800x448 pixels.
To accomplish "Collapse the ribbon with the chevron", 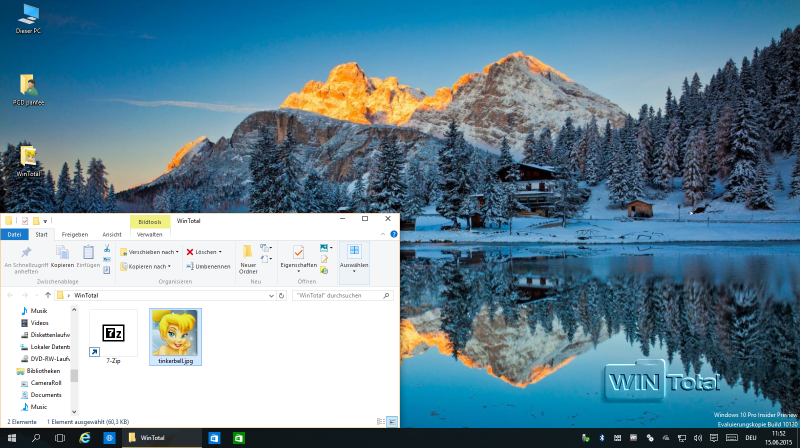I will pos(383,234).
